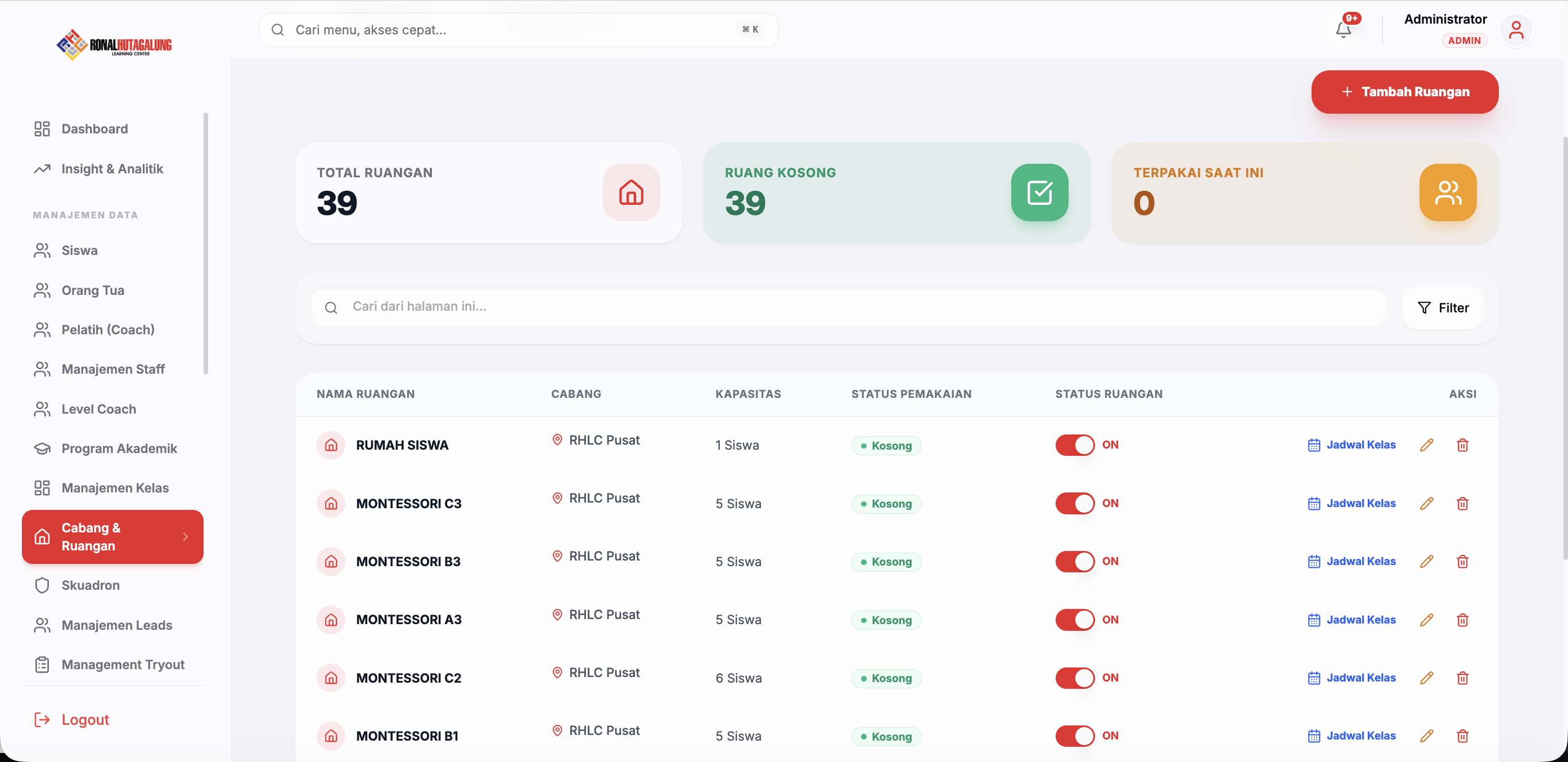Disable the MONTESSORI B3 status toggle
1568x762 pixels.
[1074, 562]
